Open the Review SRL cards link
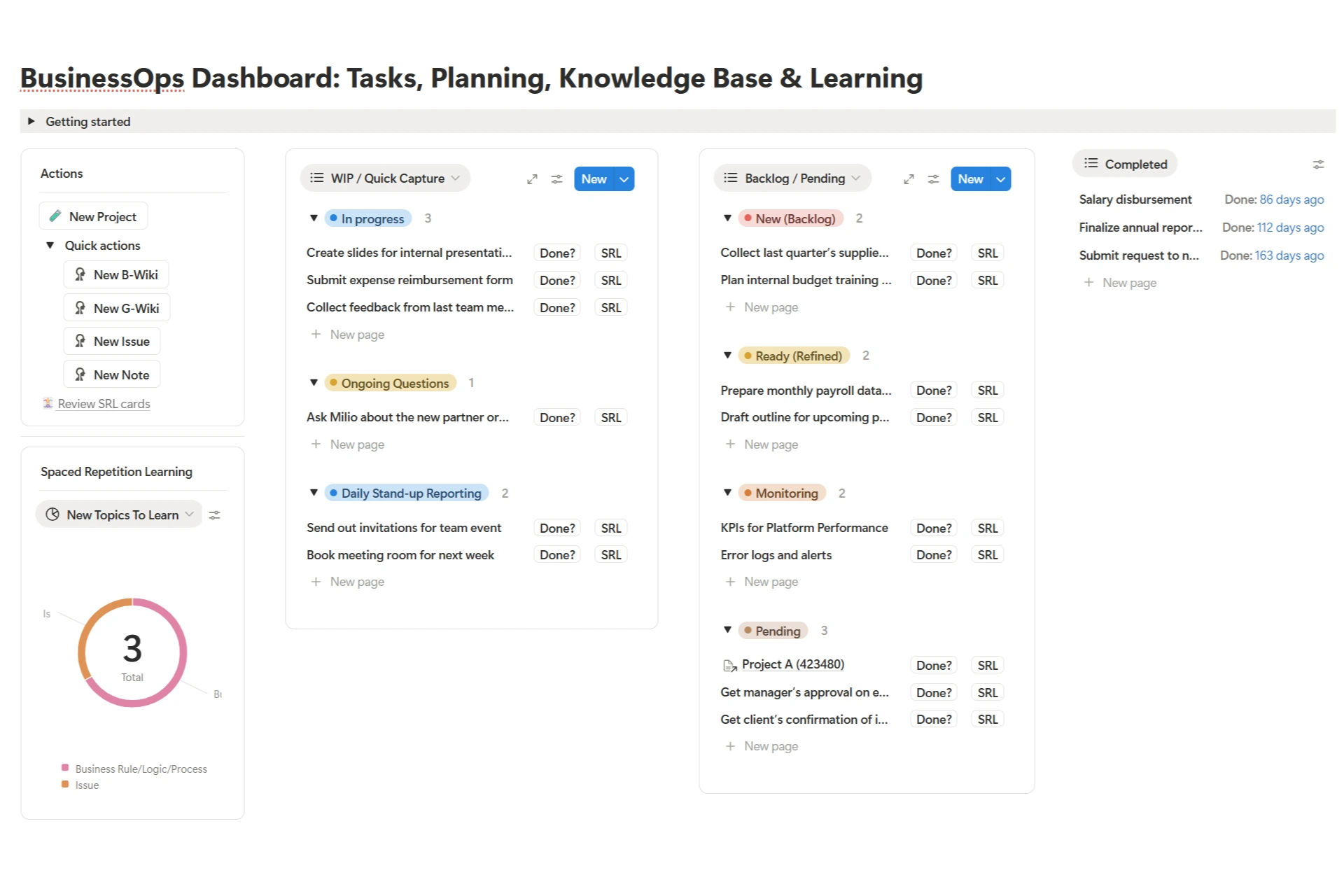This screenshot has width=1344, height=896. [104, 404]
